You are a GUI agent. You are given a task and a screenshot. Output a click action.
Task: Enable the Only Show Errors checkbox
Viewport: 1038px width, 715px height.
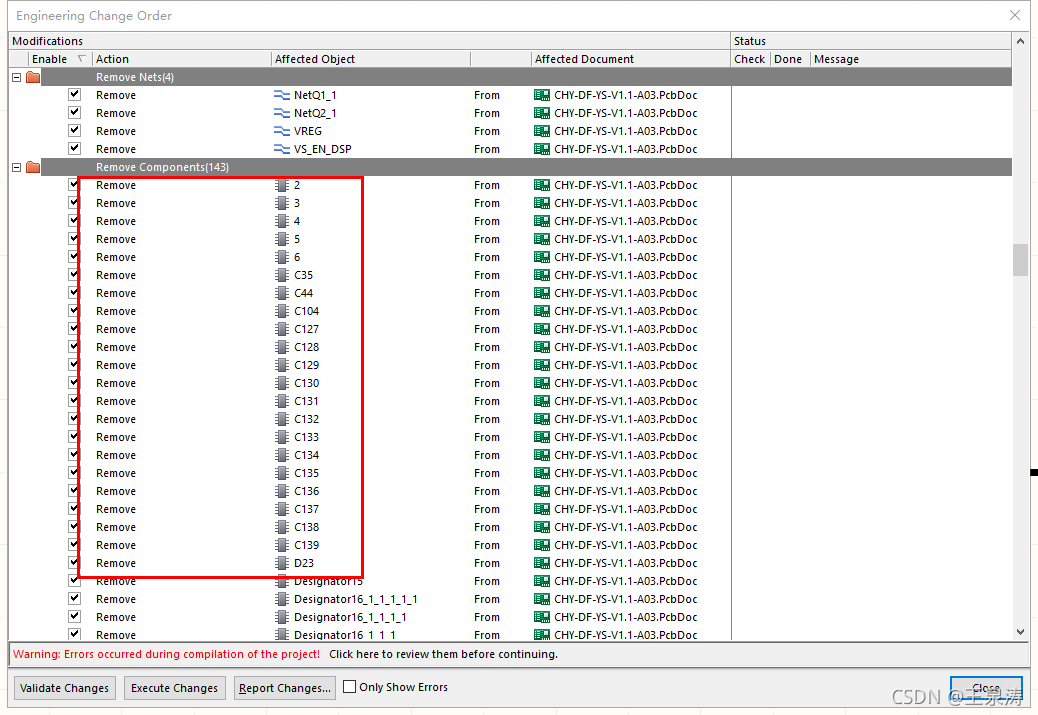point(349,687)
